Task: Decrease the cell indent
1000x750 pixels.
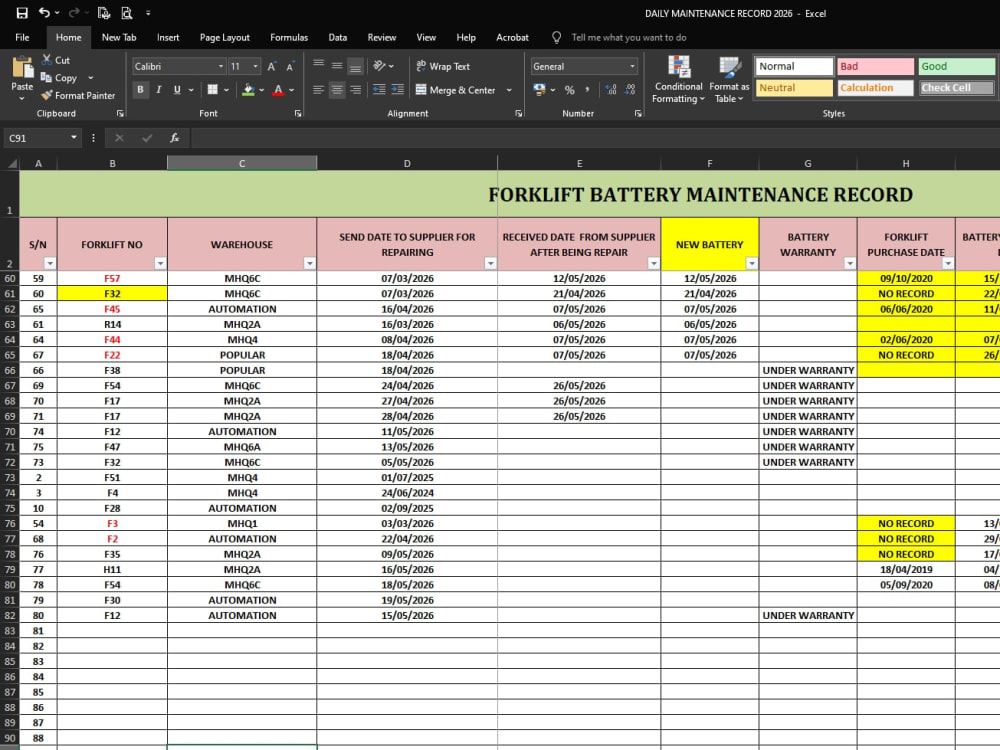Action: (x=379, y=90)
